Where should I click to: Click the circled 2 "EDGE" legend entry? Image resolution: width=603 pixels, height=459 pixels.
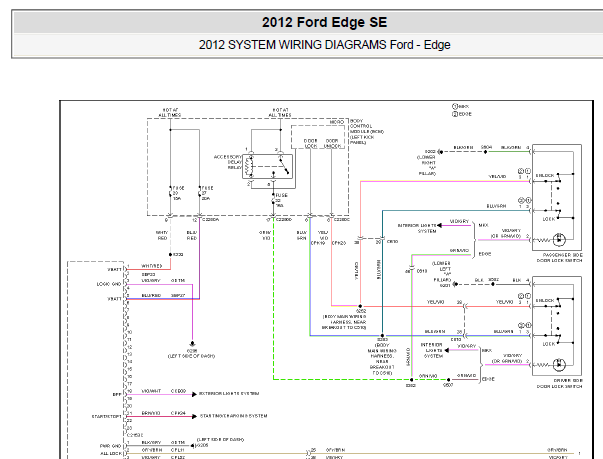(x=461, y=114)
